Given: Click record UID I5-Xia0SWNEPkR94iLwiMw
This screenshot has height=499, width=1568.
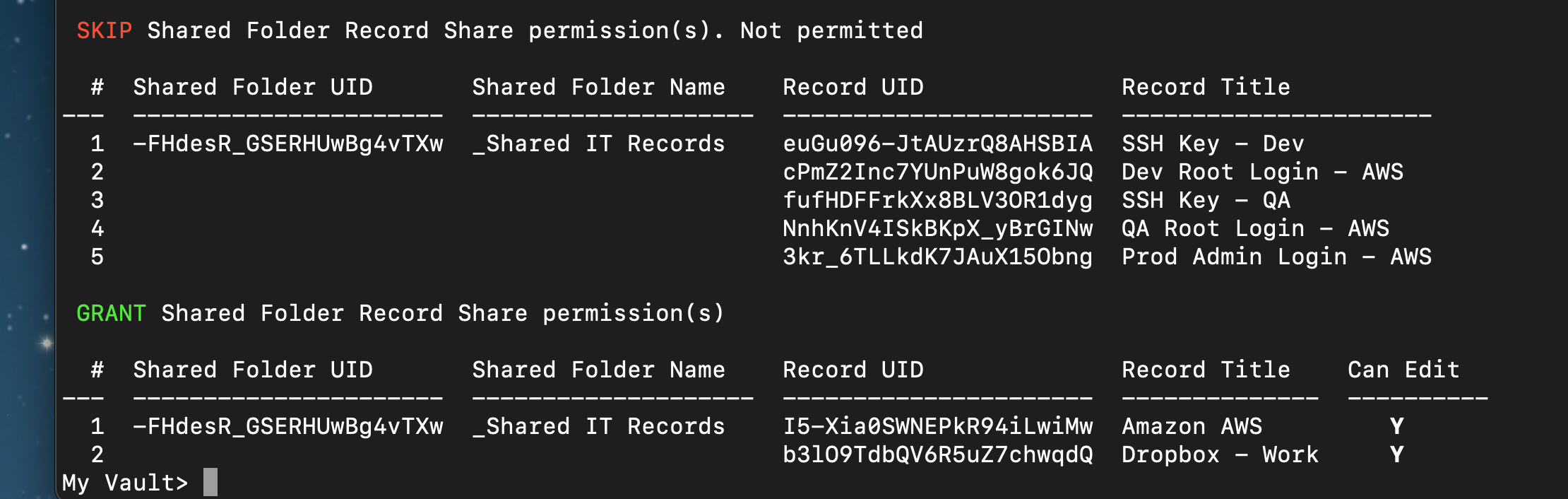Looking at the screenshot, I should coord(937,426).
